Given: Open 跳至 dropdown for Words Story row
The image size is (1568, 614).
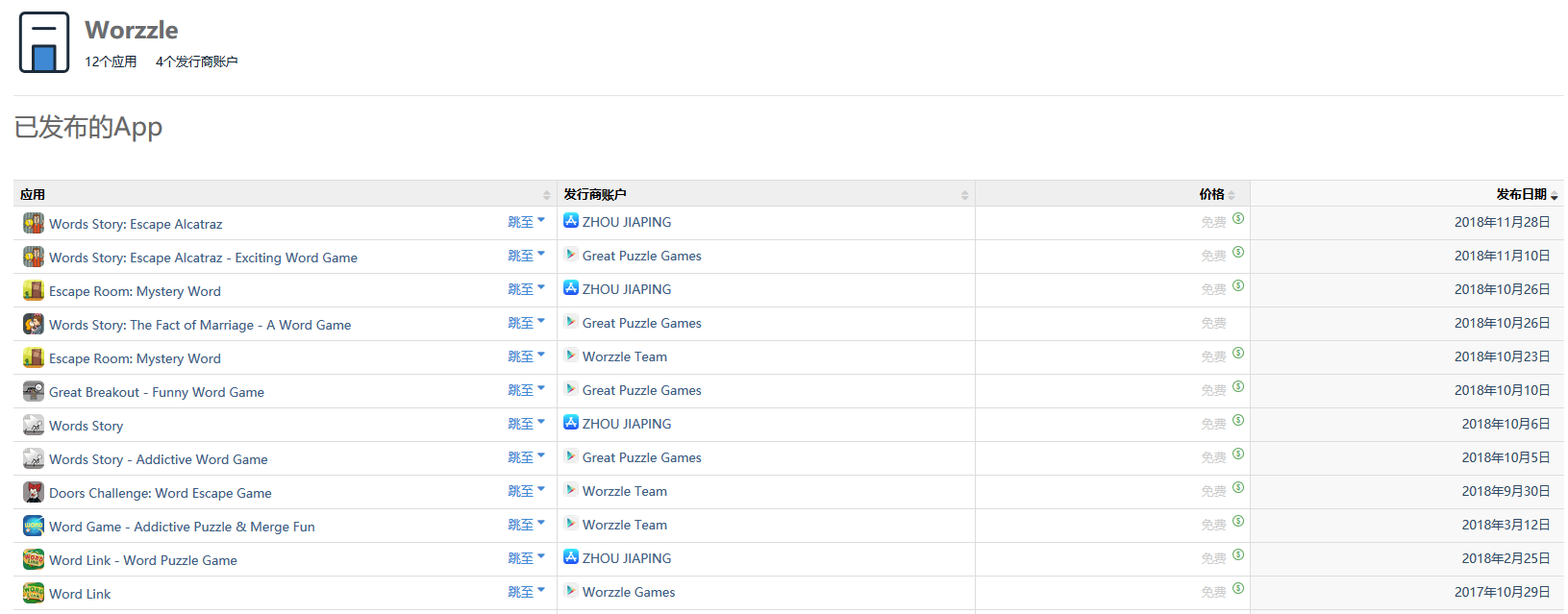Looking at the screenshot, I should click(x=526, y=424).
